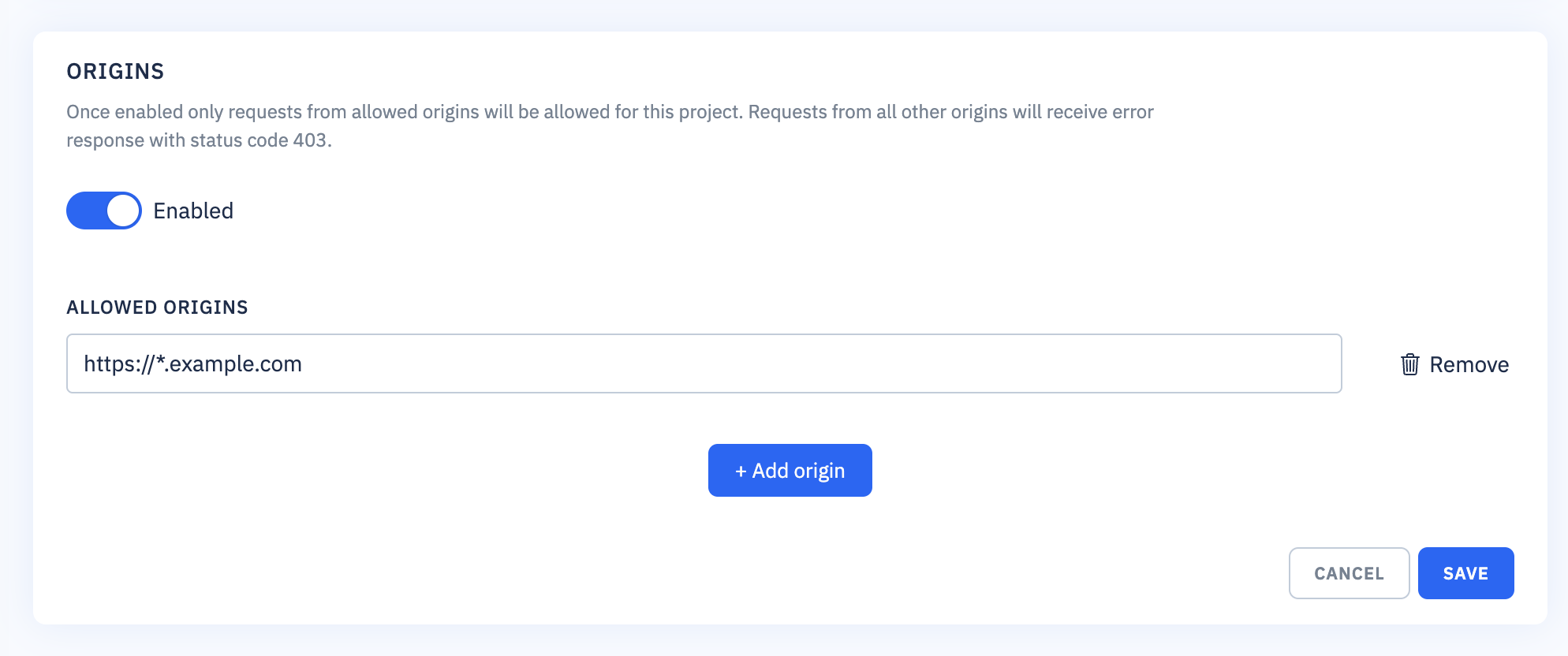Screen dimensions: 1568x656
Task: Click the ALLOWED ORIGINS label
Action: 157,307
